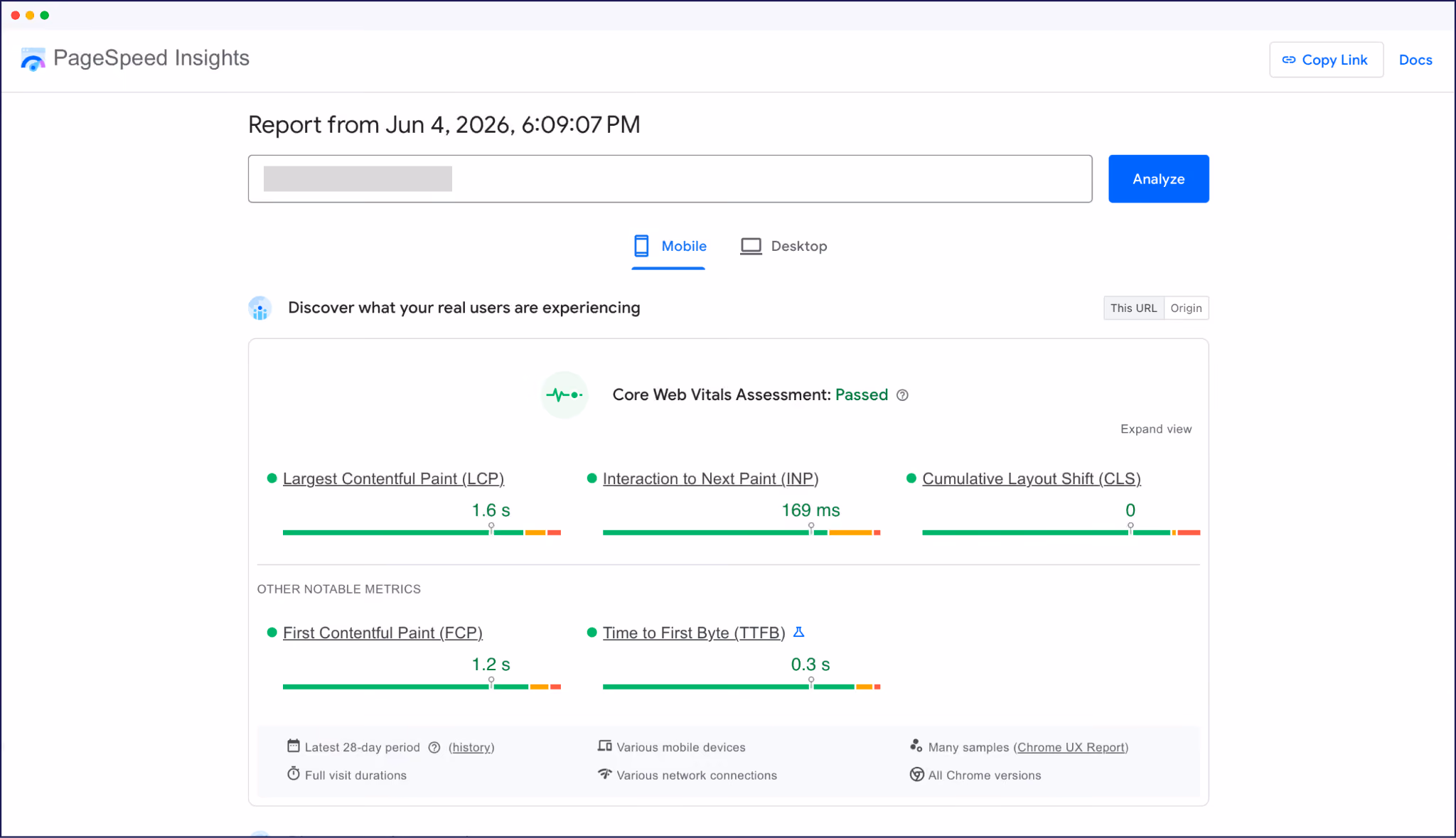
Task: Click the PageSpeed Insights title text
Action: tap(151, 58)
